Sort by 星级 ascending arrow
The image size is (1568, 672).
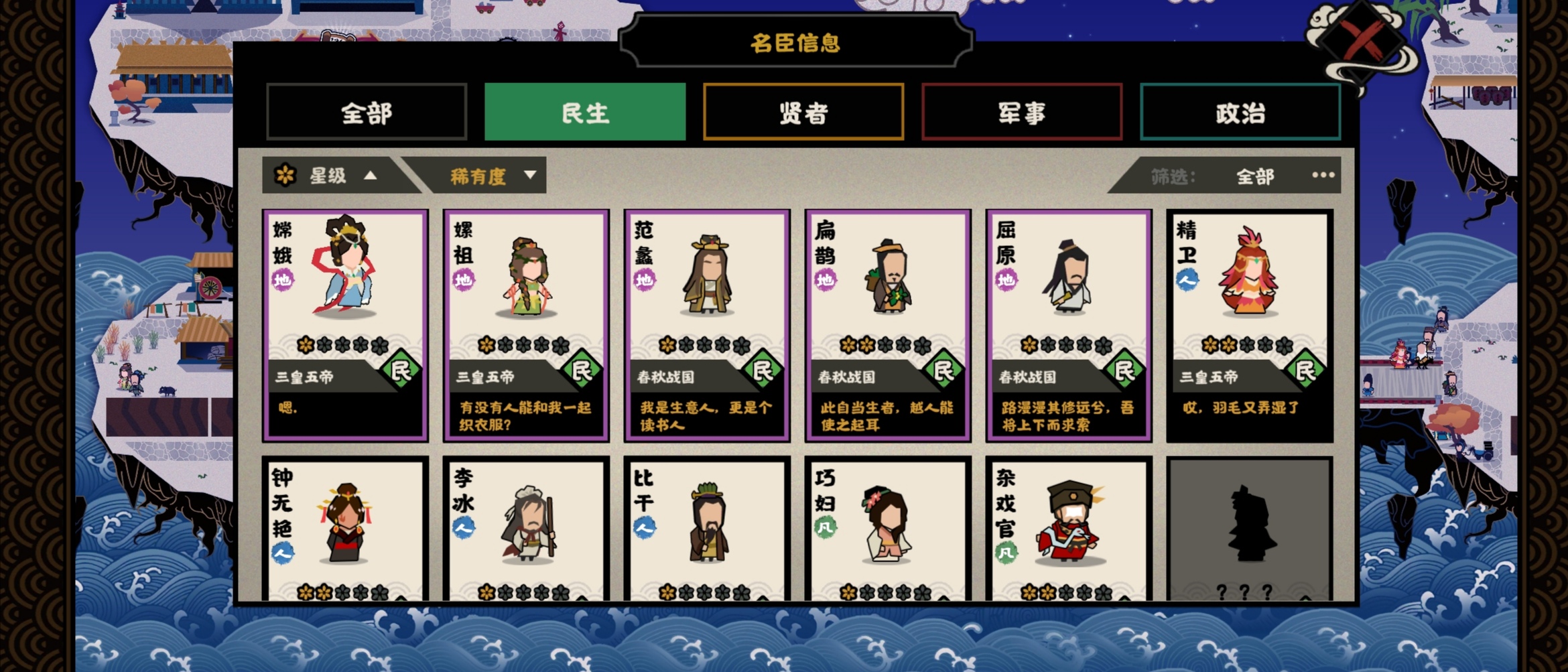[x=371, y=176]
